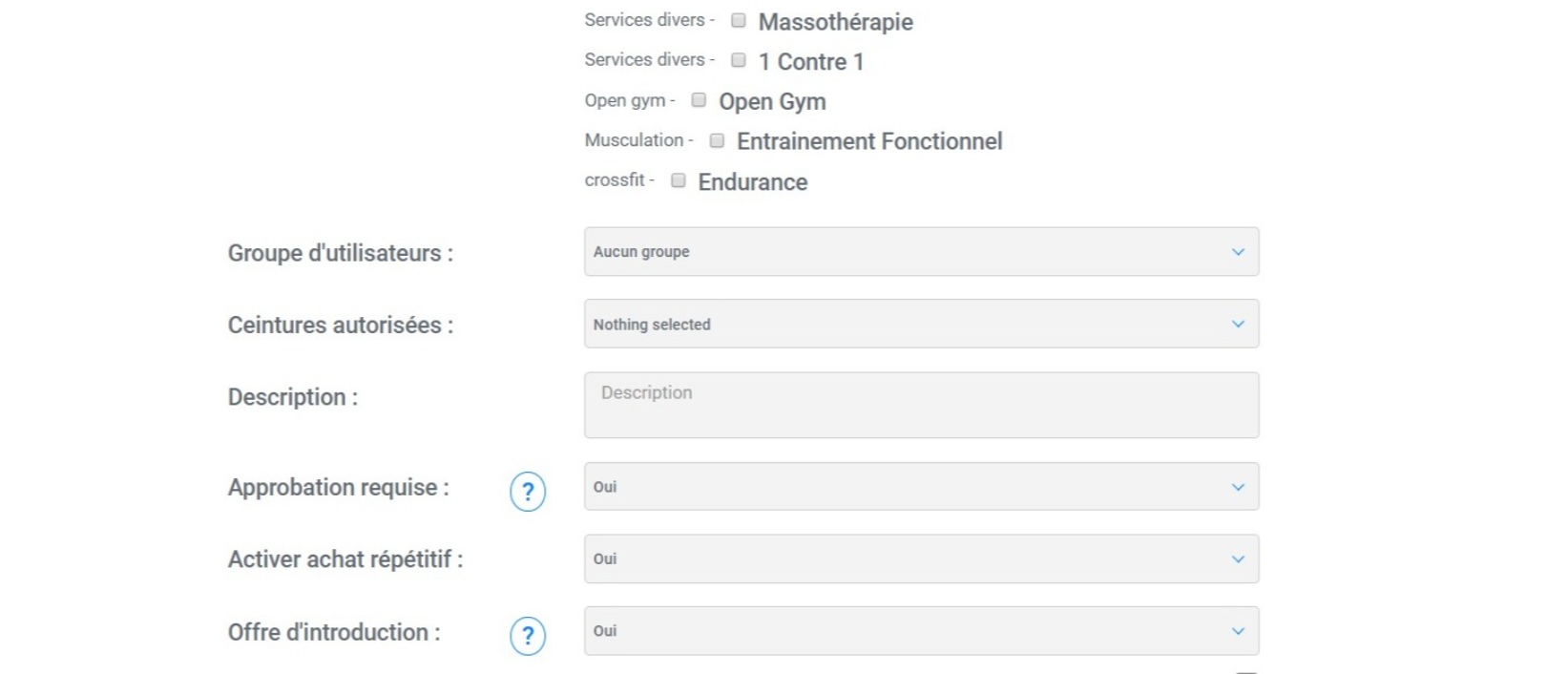This screenshot has height=674, width=1568.
Task: Tick the Open Gym checkbox
Action: (x=699, y=100)
